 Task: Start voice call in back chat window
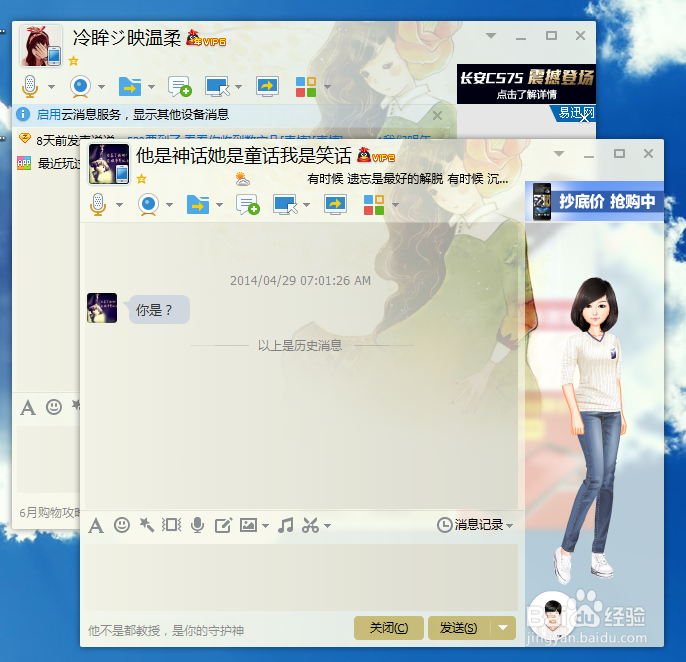coord(30,86)
